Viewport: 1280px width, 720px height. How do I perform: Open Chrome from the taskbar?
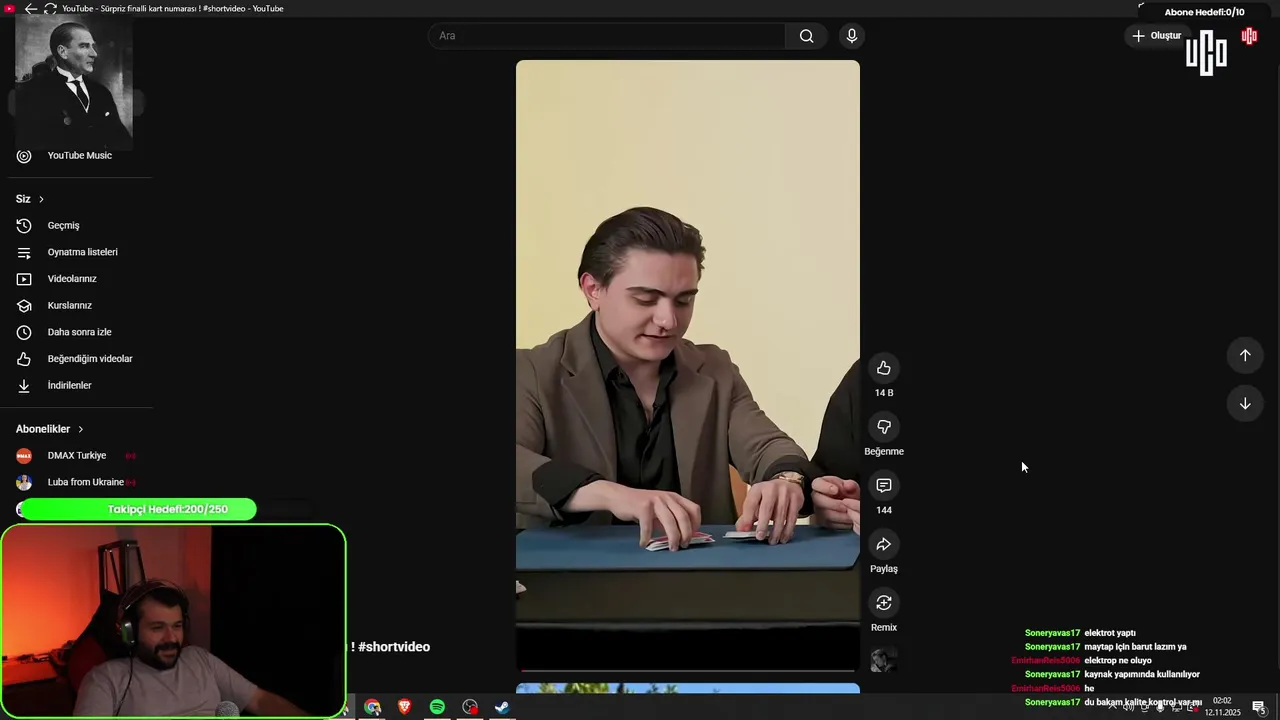click(372, 707)
